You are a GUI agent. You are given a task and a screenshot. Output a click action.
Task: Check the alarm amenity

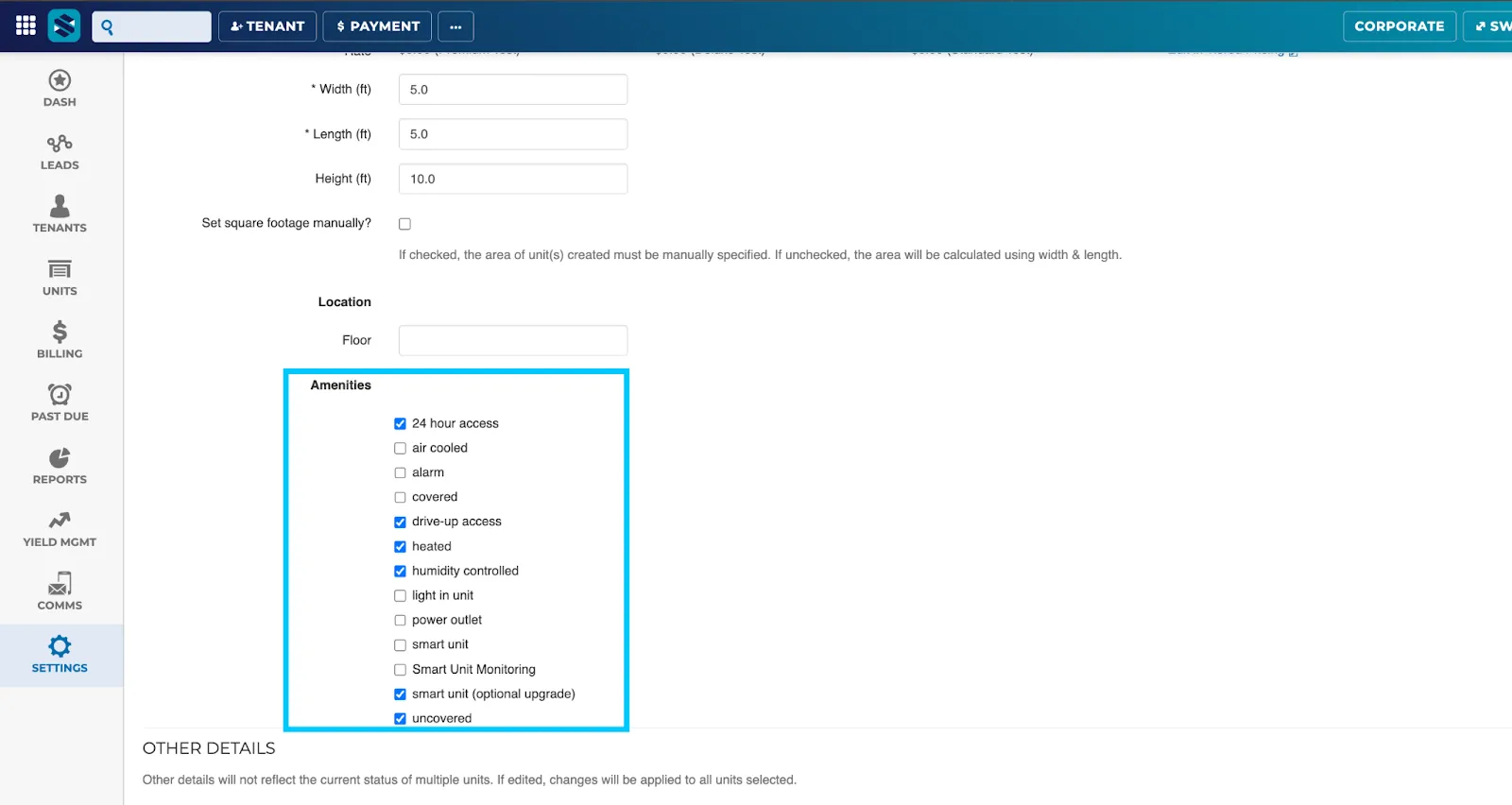[x=401, y=472]
